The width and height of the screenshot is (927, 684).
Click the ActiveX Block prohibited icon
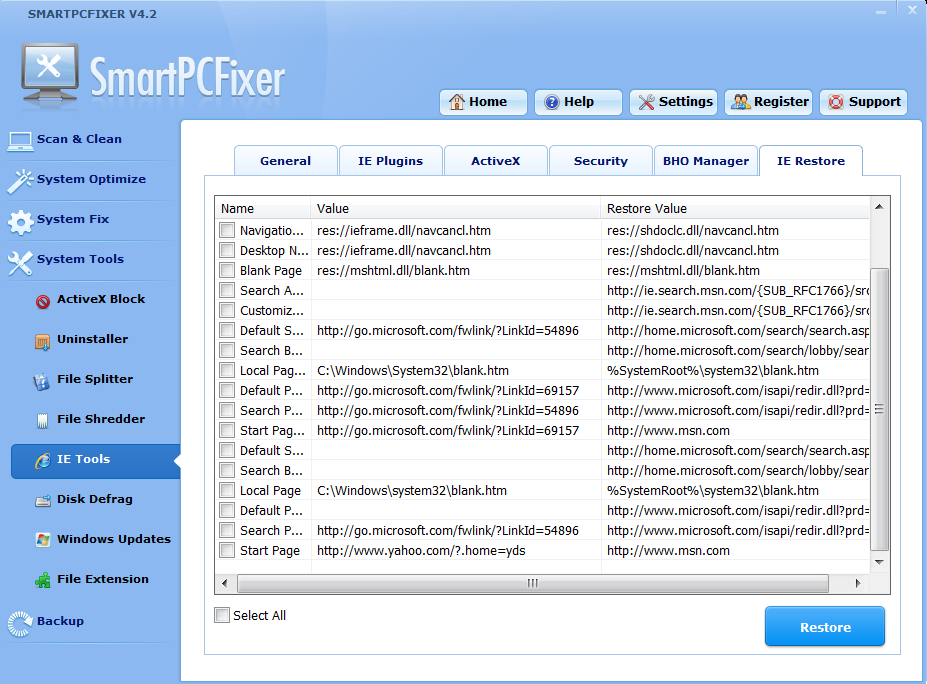[x=43, y=302]
